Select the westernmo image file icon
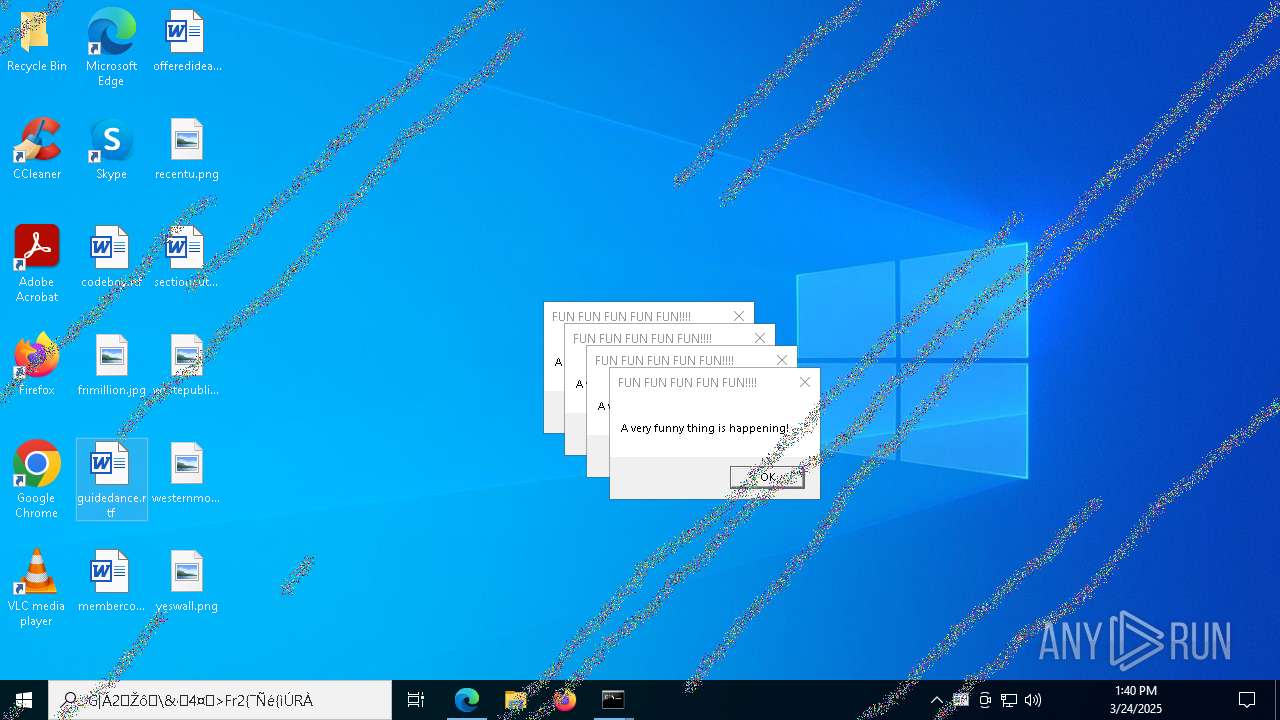Viewport: 1280px width, 720px height. pyautogui.click(x=187, y=474)
